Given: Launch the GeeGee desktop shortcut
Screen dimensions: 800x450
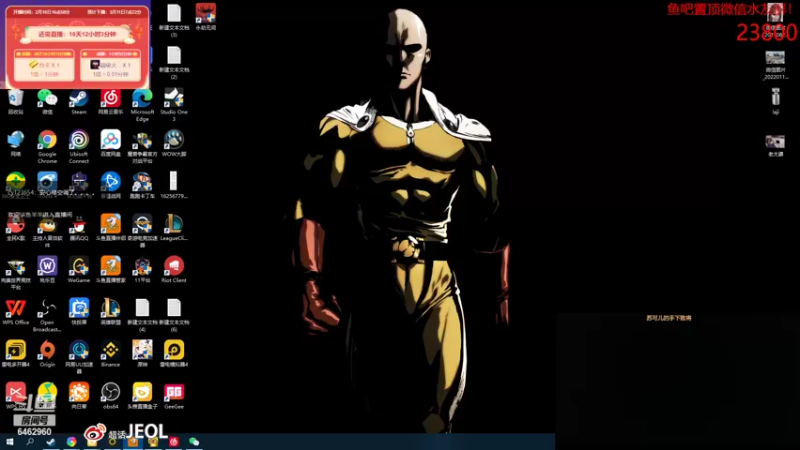Looking at the screenshot, I should [x=174, y=396].
